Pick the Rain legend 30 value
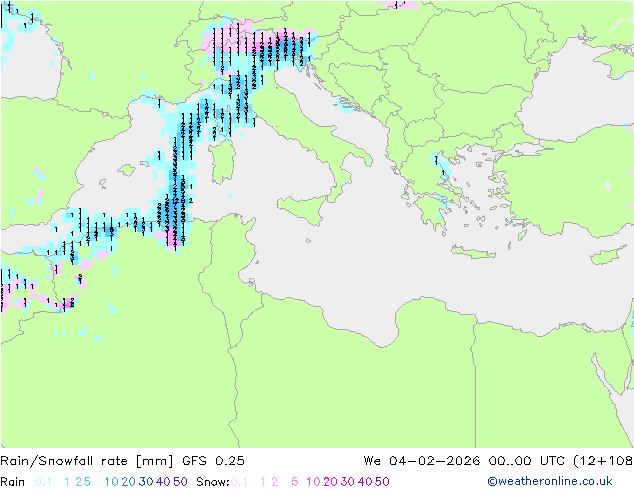Image resolution: width=634 pixels, height=490 pixels. tap(146, 482)
